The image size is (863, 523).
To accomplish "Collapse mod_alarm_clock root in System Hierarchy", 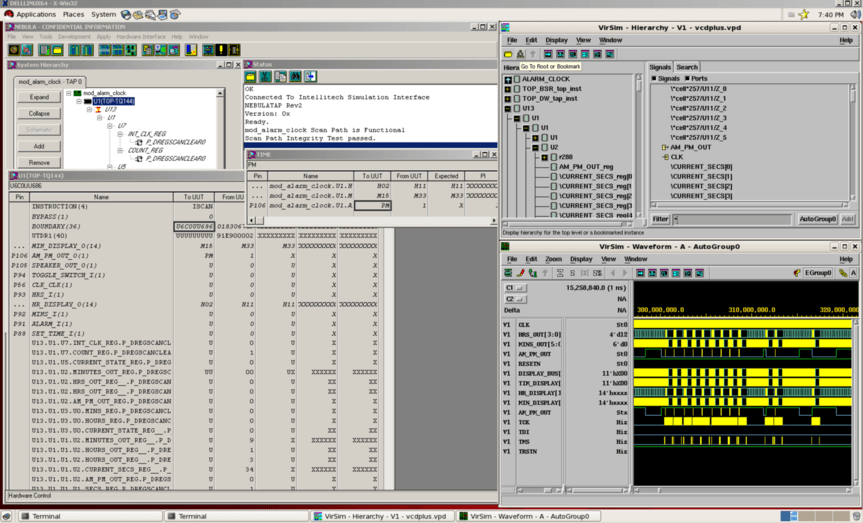I will (69, 94).
